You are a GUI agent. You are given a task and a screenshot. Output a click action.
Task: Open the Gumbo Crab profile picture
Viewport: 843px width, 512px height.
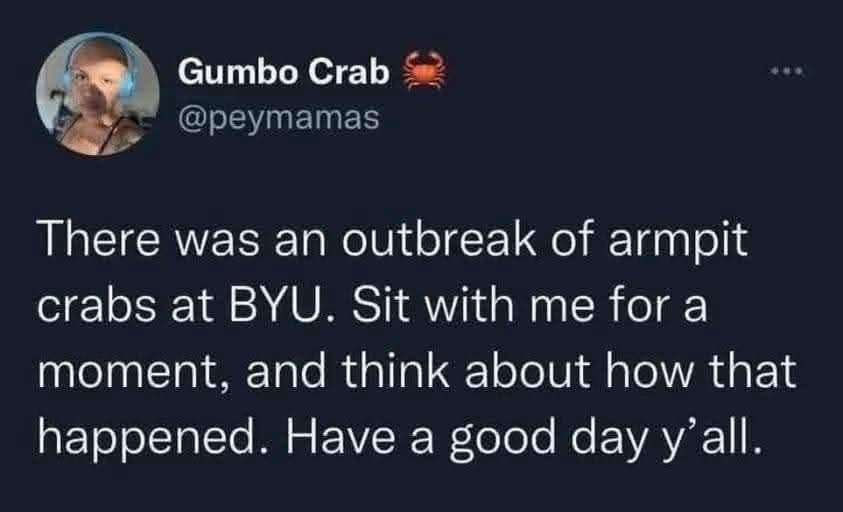(98, 93)
